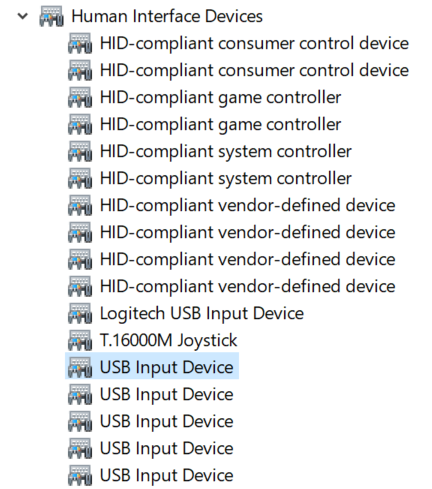The width and height of the screenshot is (432, 489).
Task: Click the Human Interface Devices category icon
Action: (x=51, y=16)
